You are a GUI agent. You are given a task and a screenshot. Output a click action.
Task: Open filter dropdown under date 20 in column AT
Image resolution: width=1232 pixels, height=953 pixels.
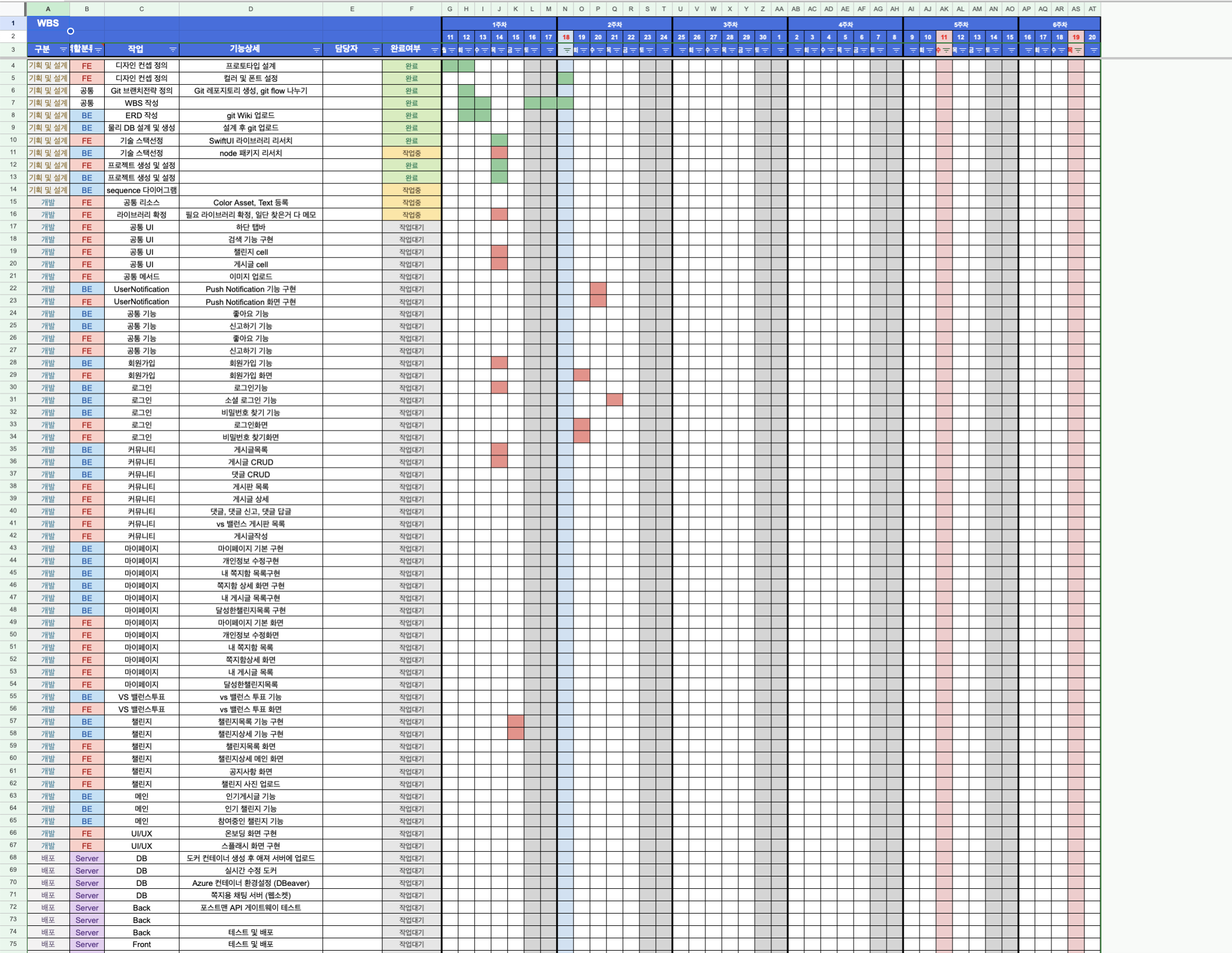pyautogui.click(x=1093, y=51)
